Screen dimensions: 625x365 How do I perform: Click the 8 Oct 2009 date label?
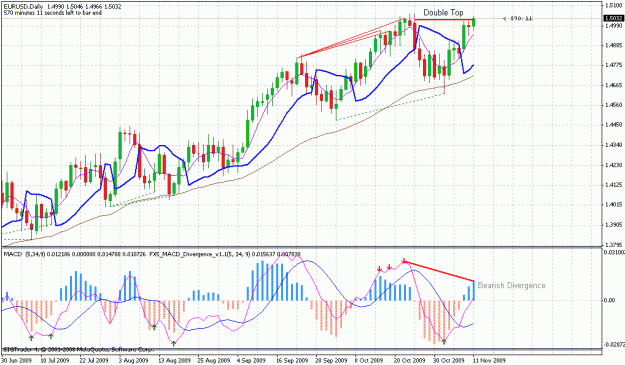[369, 361]
